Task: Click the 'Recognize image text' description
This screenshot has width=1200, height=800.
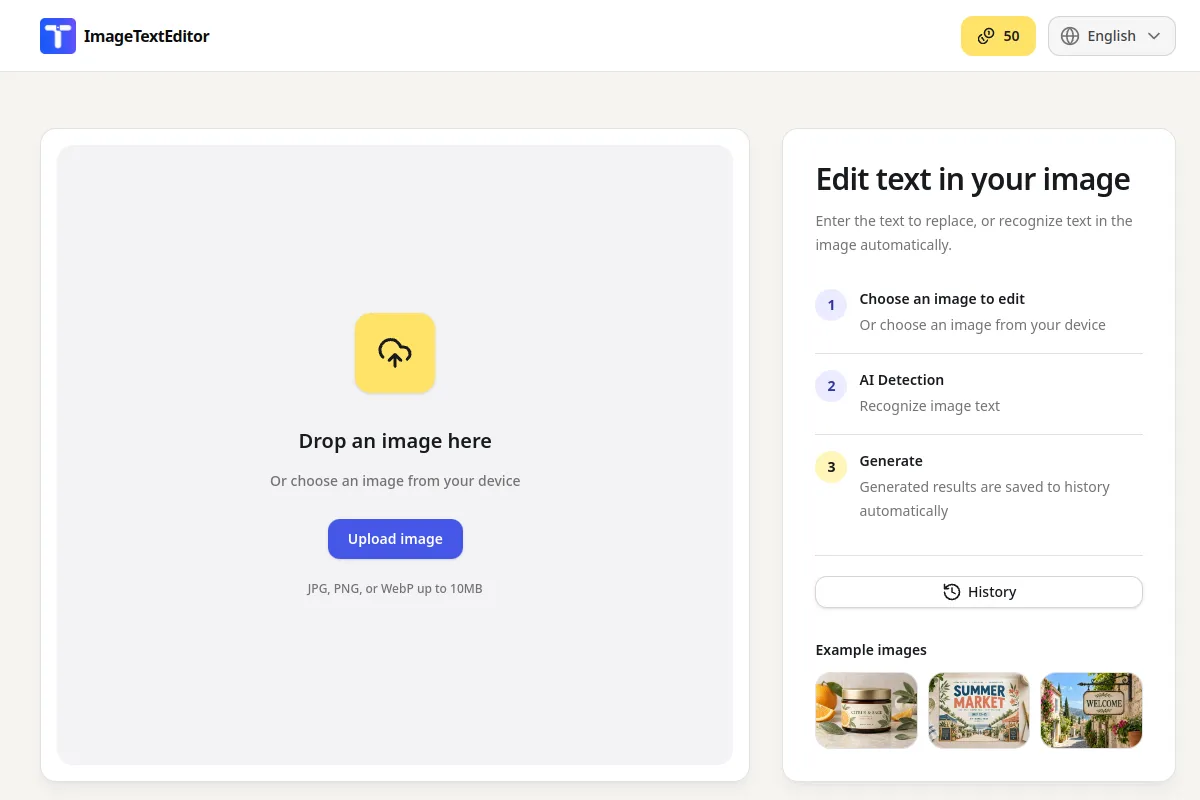Action: pos(930,406)
